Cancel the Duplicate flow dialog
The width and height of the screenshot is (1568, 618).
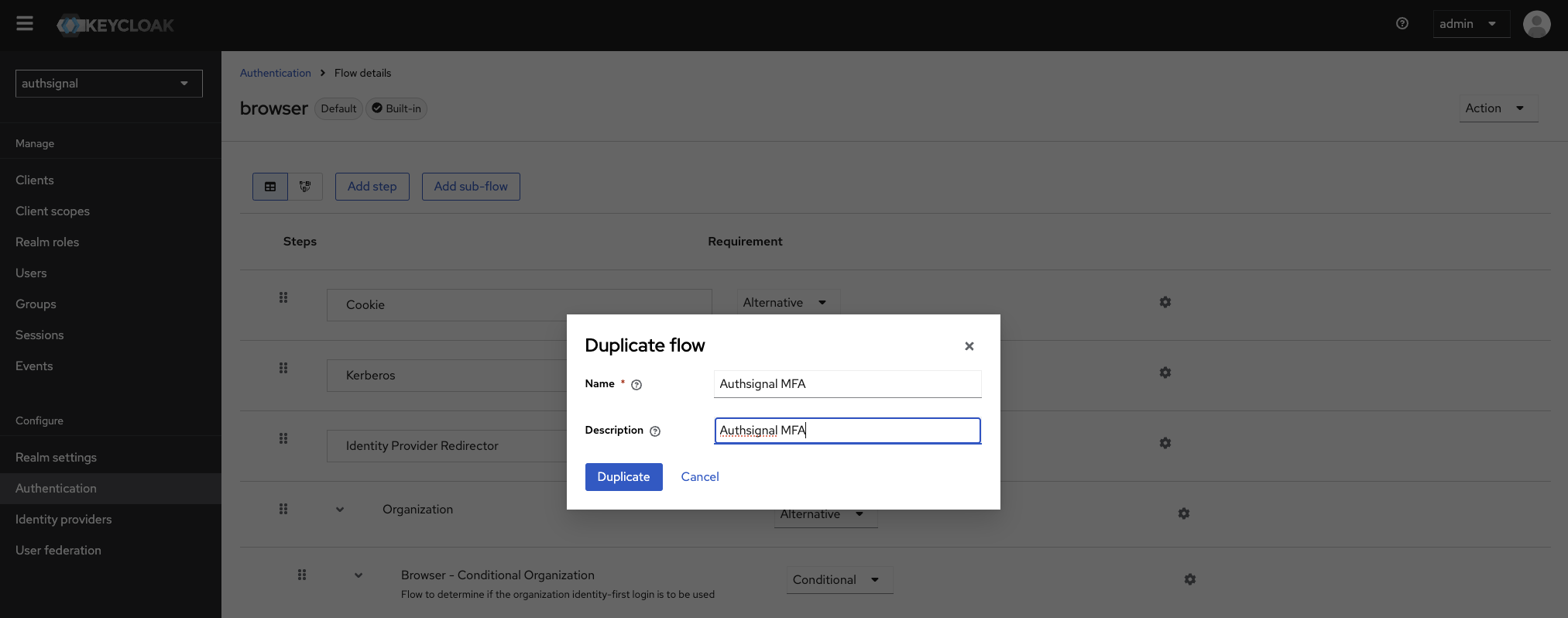point(700,477)
